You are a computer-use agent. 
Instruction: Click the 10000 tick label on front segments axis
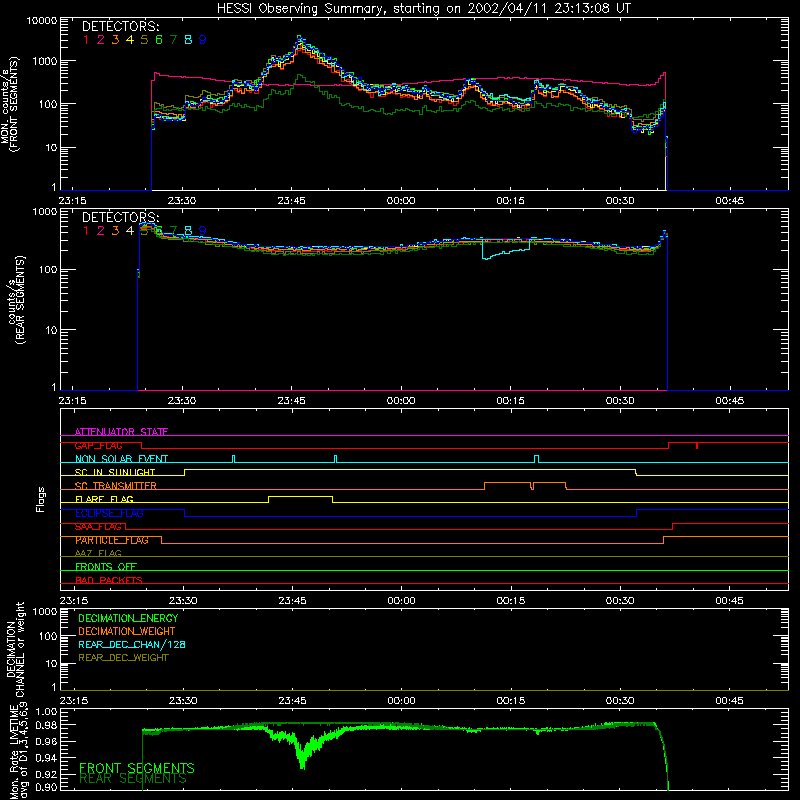pyautogui.click(x=42, y=20)
